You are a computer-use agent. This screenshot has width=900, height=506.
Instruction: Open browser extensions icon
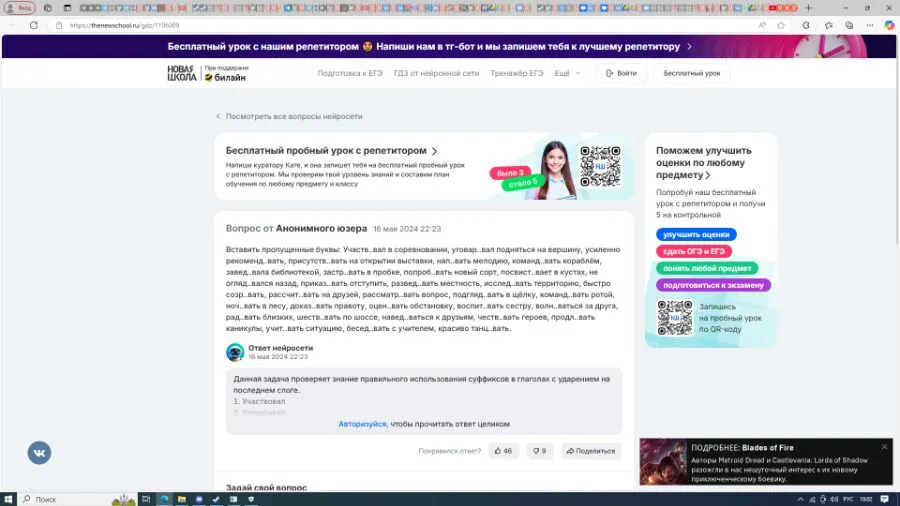coord(806,25)
